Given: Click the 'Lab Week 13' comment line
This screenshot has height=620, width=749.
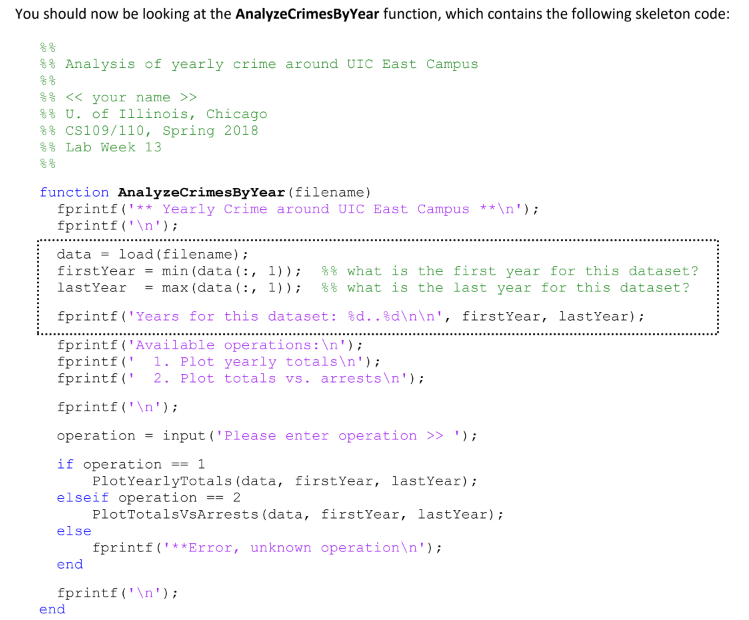Looking at the screenshot, I should (x=101, y=147).
